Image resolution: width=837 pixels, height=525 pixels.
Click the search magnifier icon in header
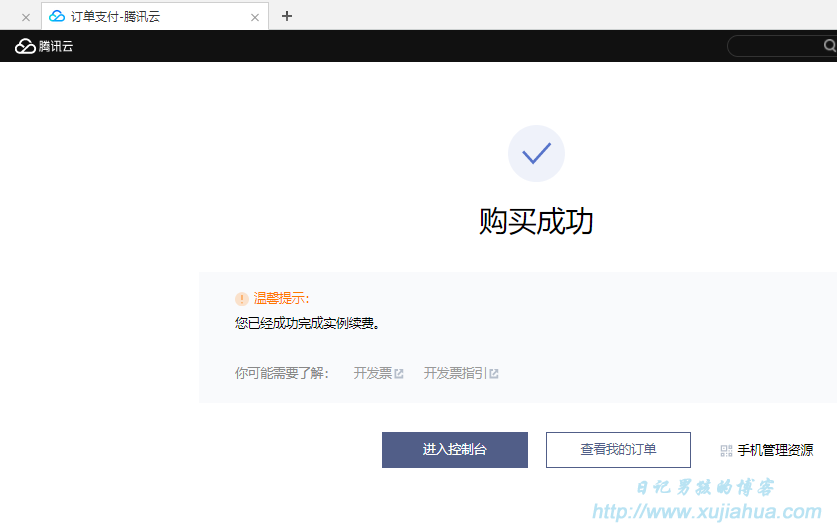[x=830, y=46]
